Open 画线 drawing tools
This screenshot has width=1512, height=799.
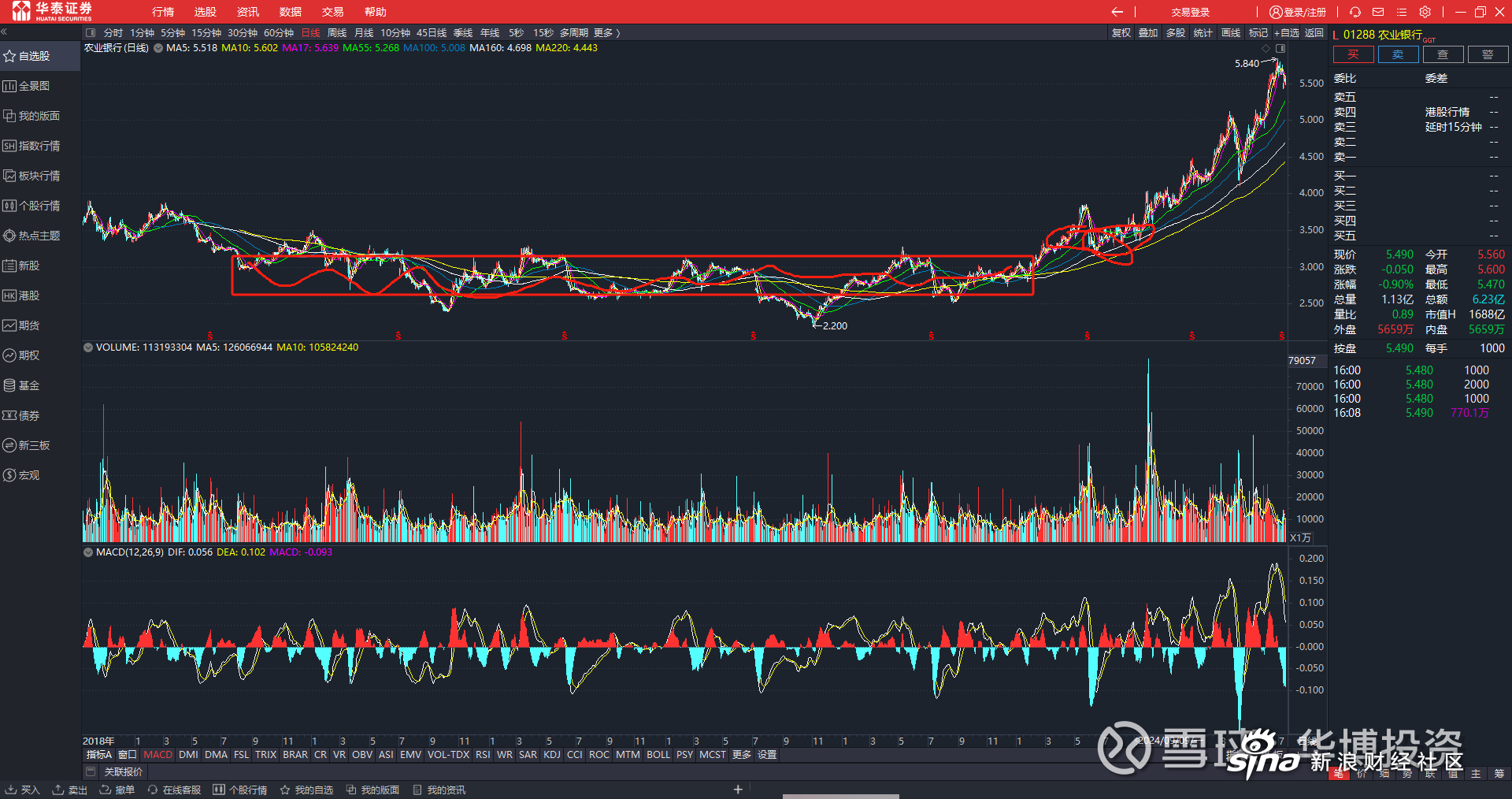[x=1231, y=33]
